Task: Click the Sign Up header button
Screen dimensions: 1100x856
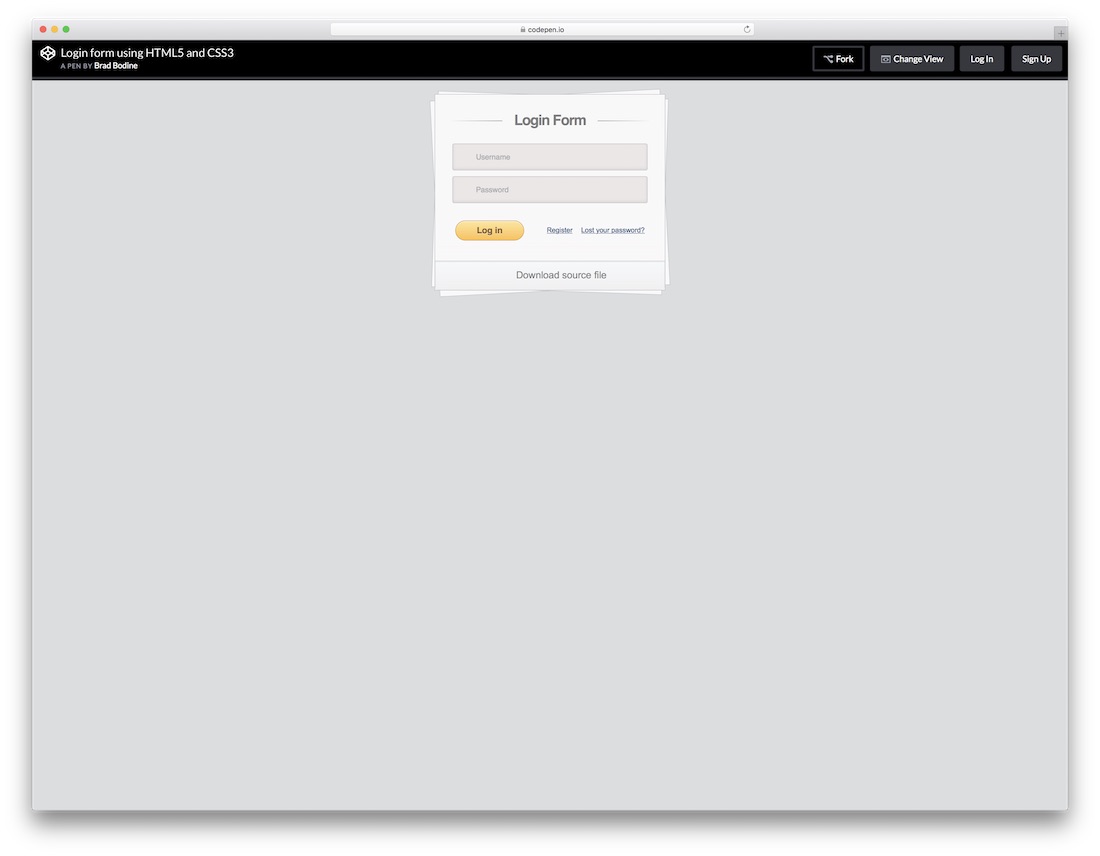Action: [1036, 58]
